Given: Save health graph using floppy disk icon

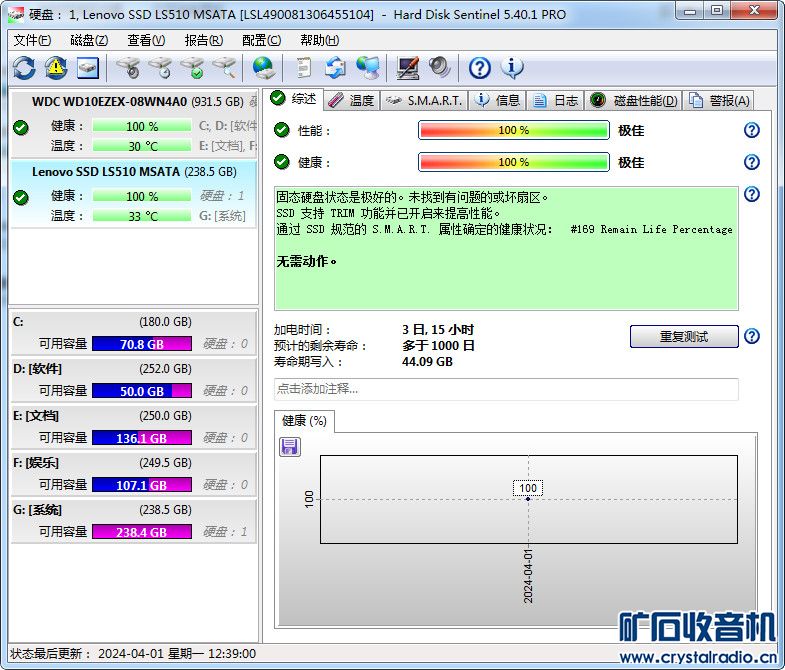Looking at the screenshot, I should click(290, 446).
